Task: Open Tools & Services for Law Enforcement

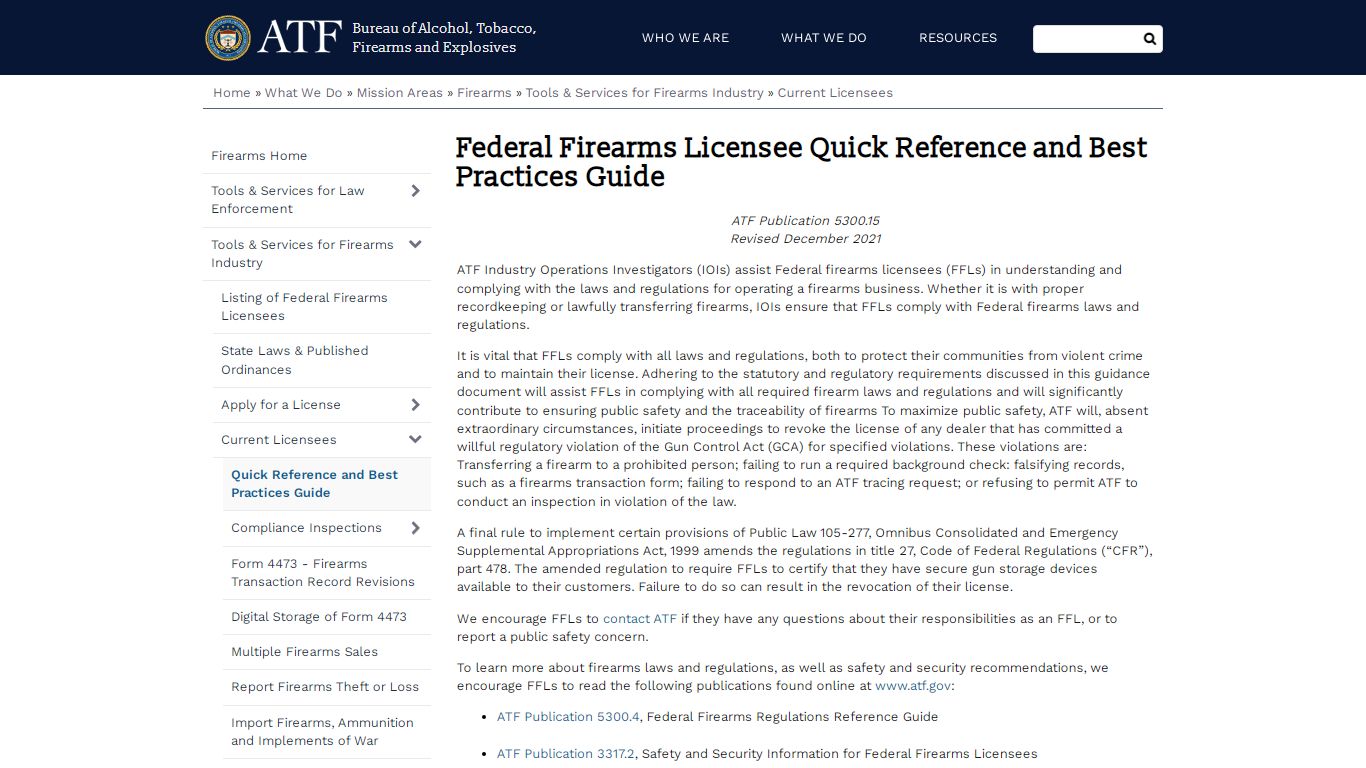Action: (x=288, y=200)
